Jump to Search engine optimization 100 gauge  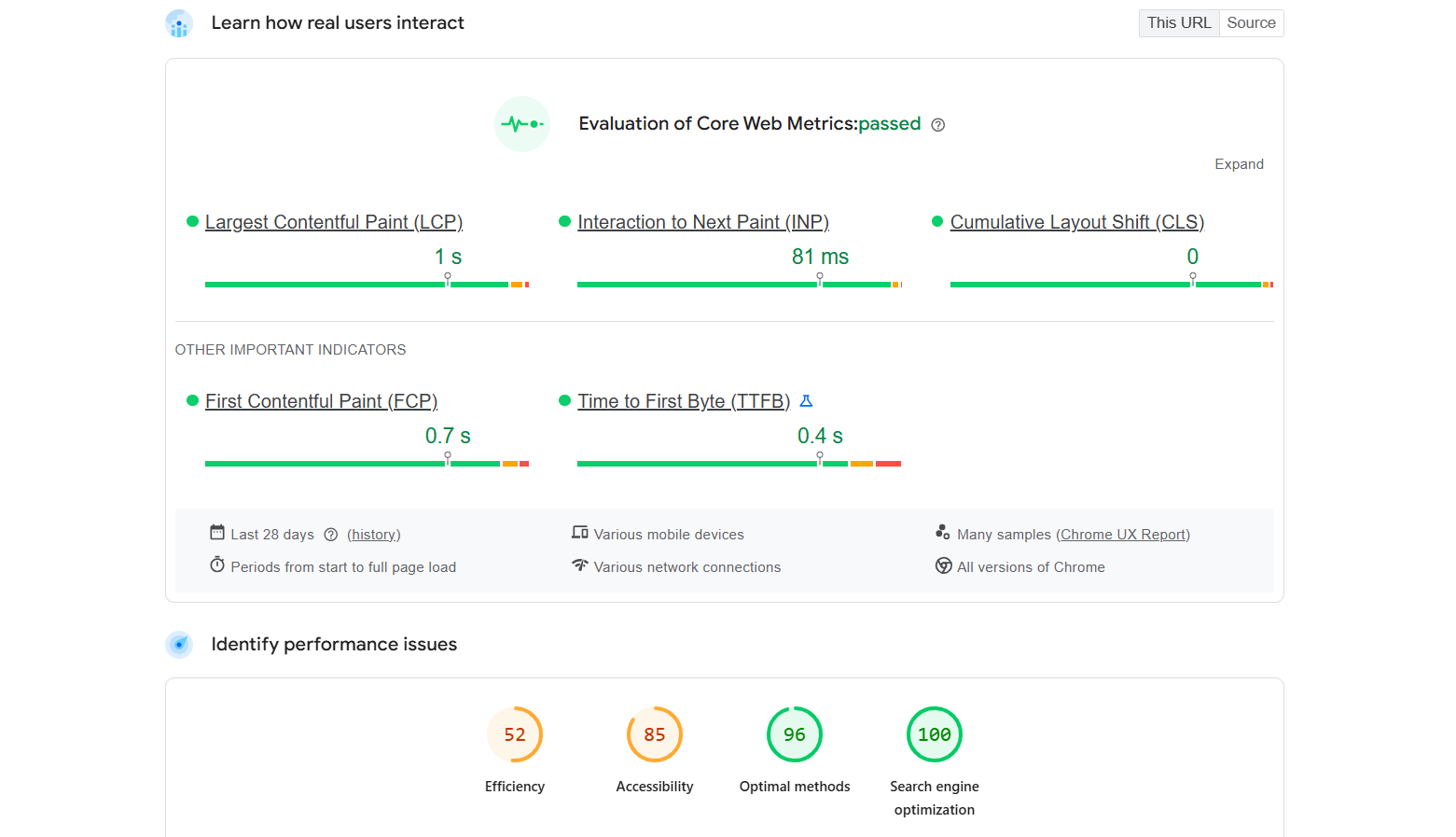point(935,734)
